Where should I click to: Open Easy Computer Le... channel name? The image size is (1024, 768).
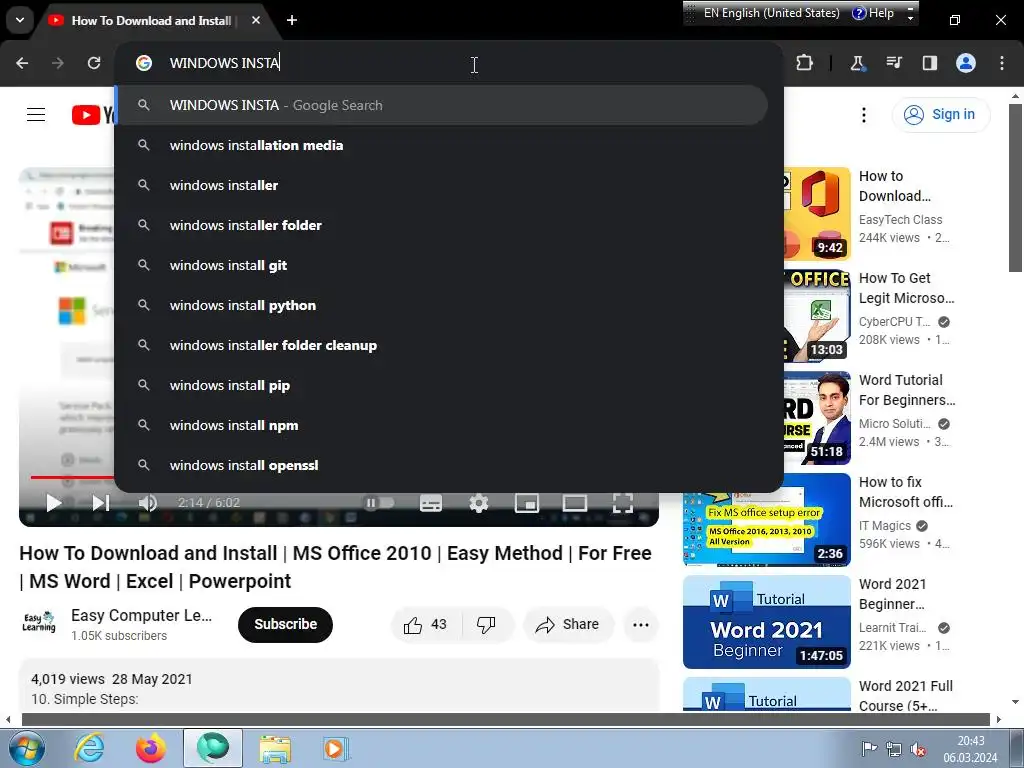pos(141,615)
